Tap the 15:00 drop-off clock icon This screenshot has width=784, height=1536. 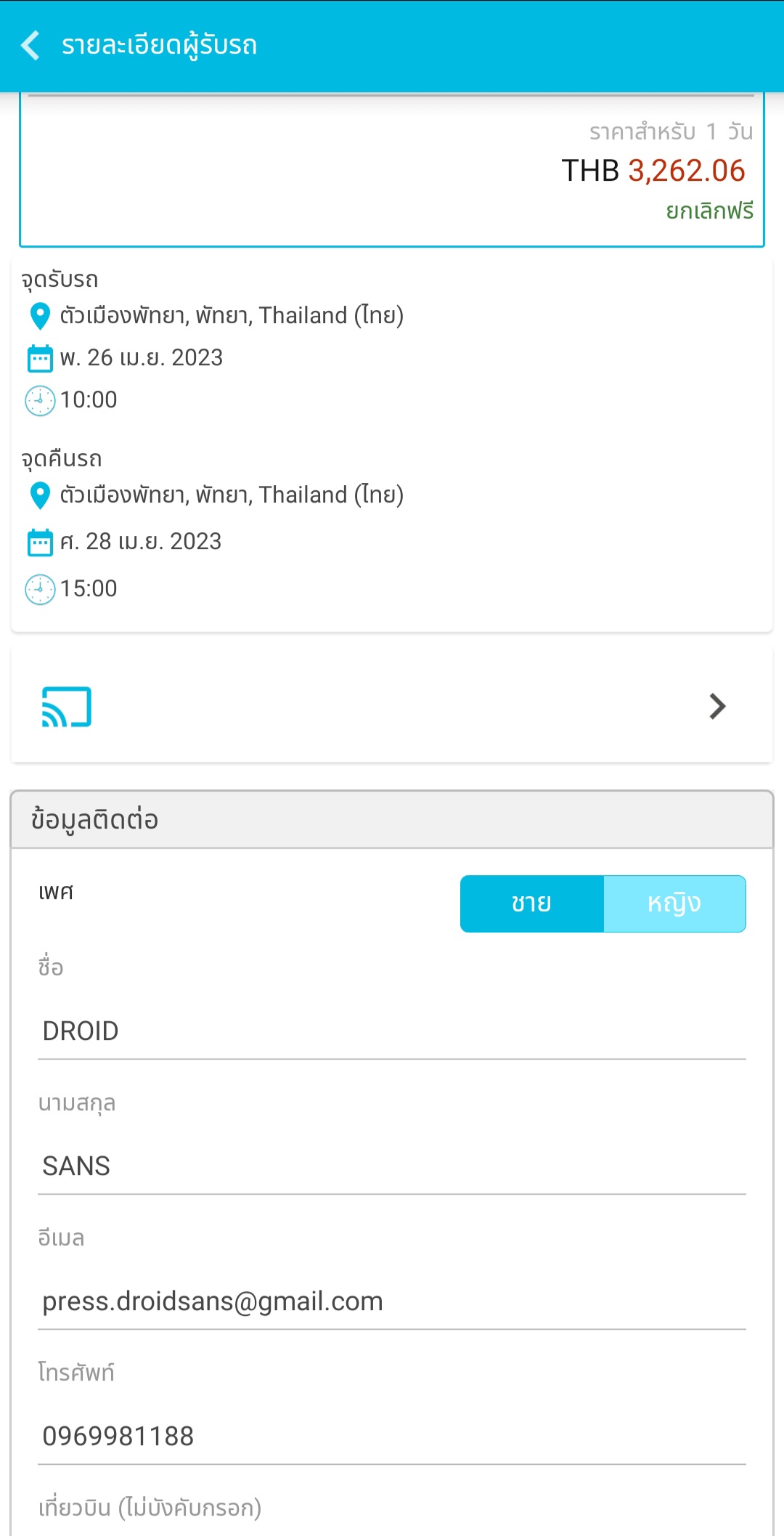click(x=40, y=589)
